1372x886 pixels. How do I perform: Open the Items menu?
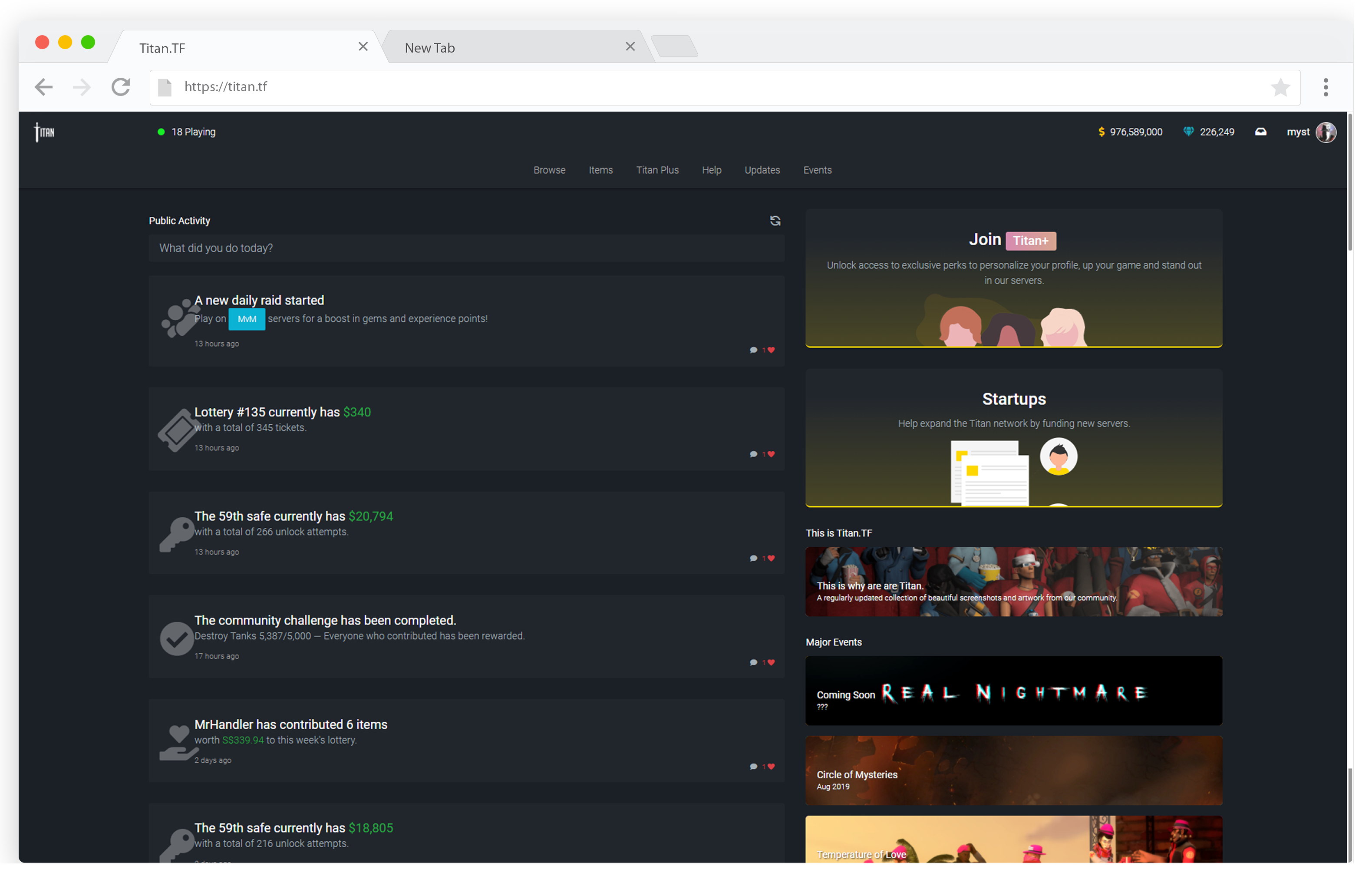click(601, 170)
